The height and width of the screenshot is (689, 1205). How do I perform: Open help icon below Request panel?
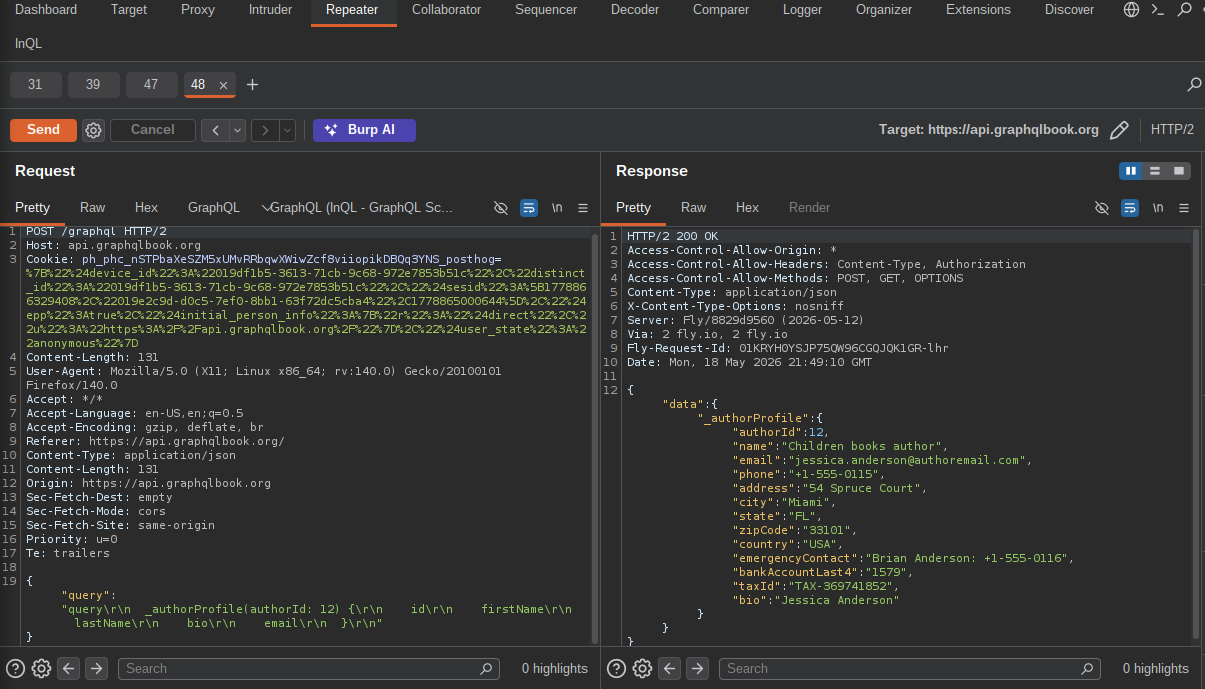[x=15, y=668]
